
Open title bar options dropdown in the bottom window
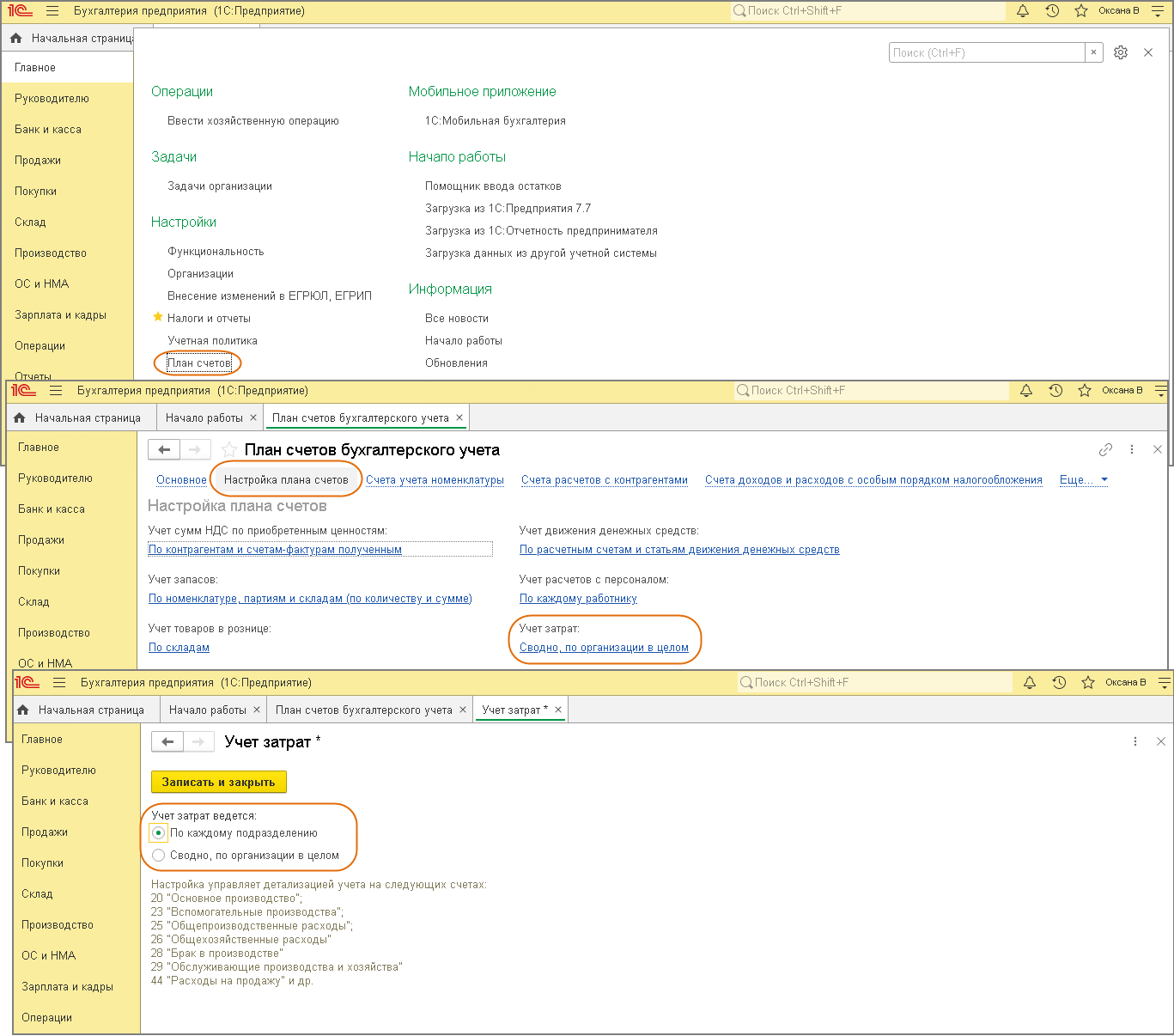pos(1164,683)
